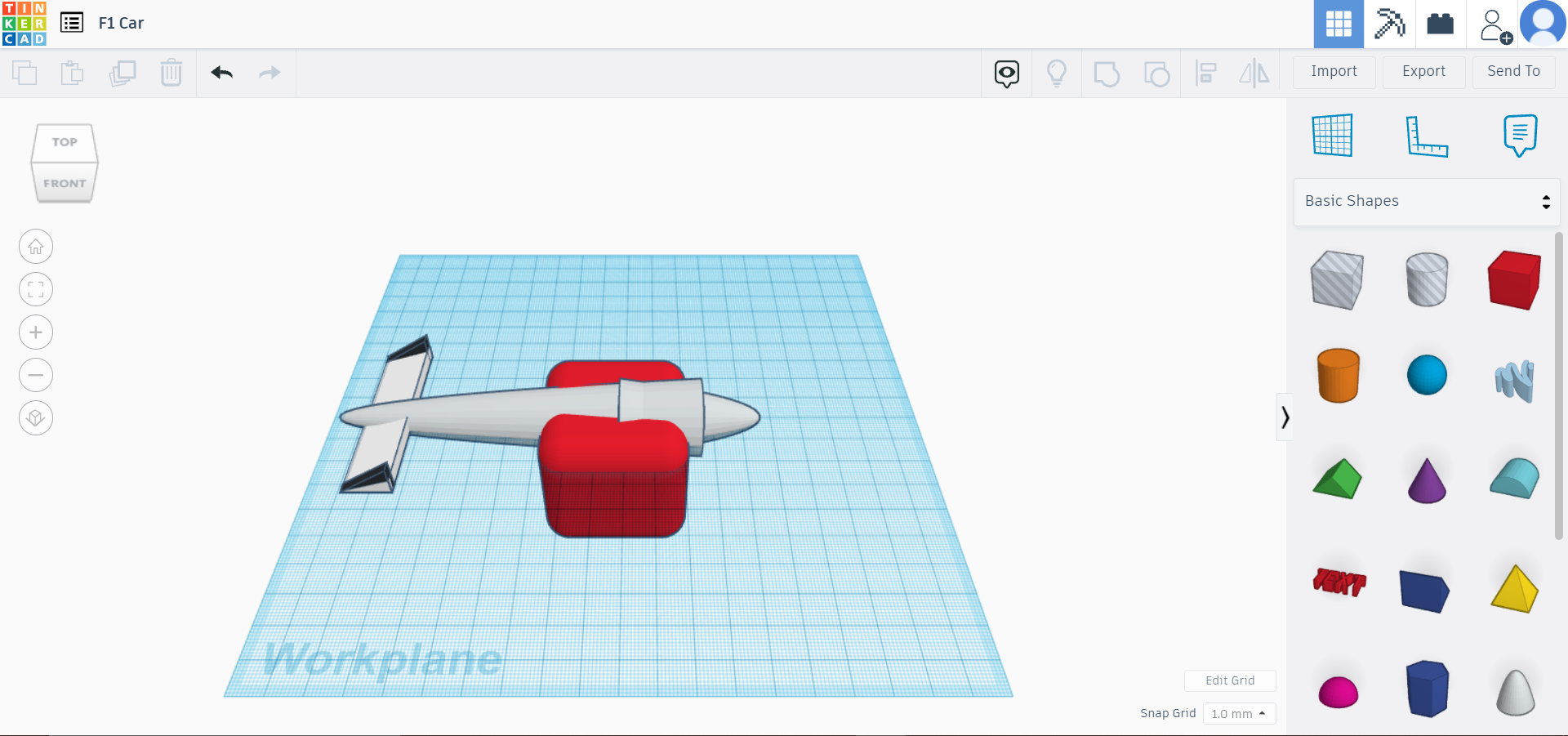Click the lightbulb hide icon
This screenshot has width=1568, height=736.
click(x=1057, y=74)
